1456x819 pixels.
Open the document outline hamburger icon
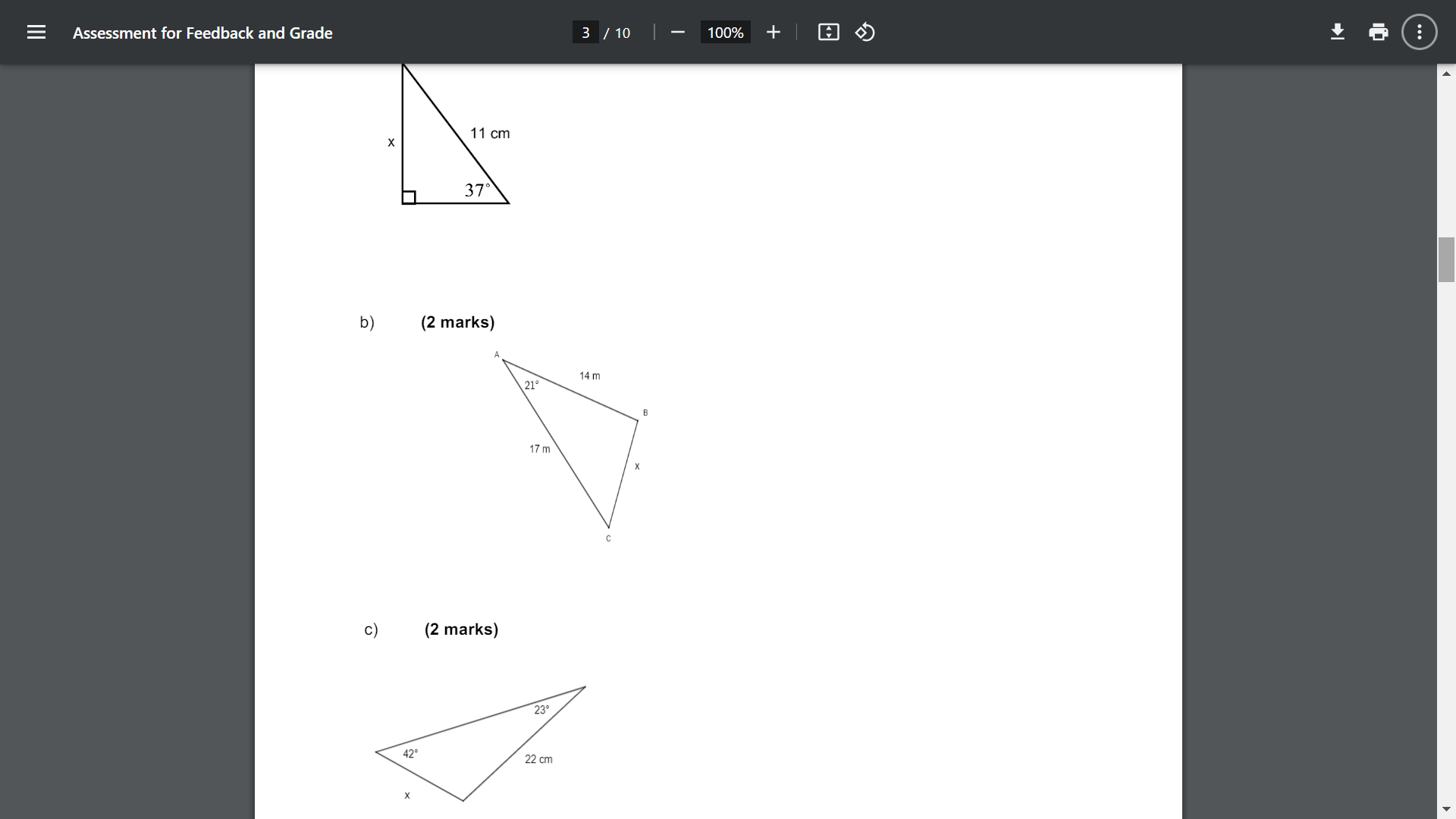(36, 32)
